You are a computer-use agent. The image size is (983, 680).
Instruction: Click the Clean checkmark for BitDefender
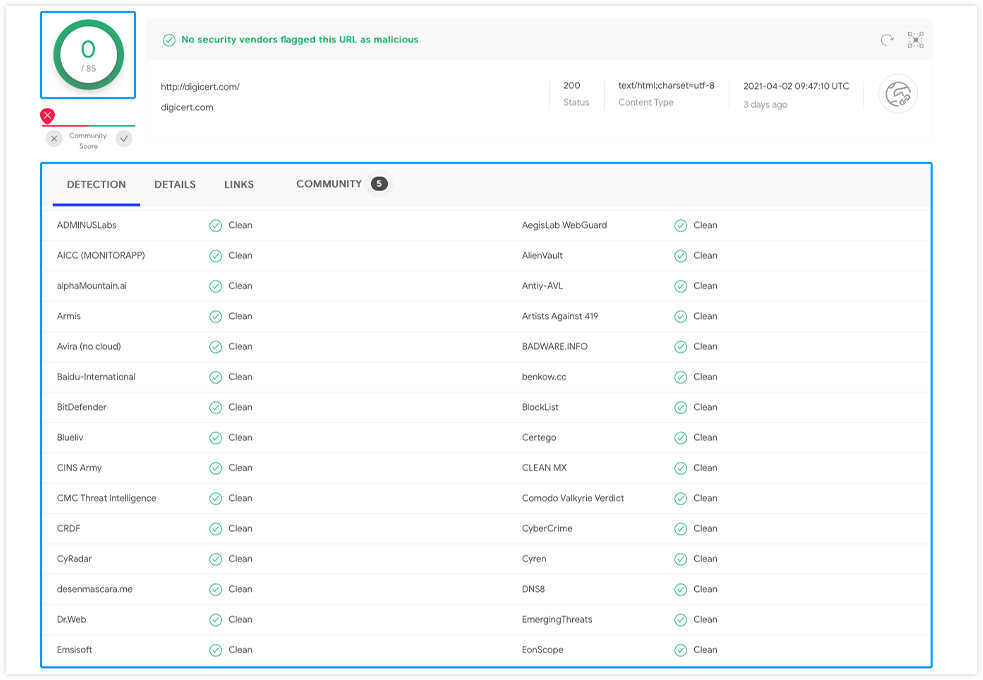coord(215,407)
